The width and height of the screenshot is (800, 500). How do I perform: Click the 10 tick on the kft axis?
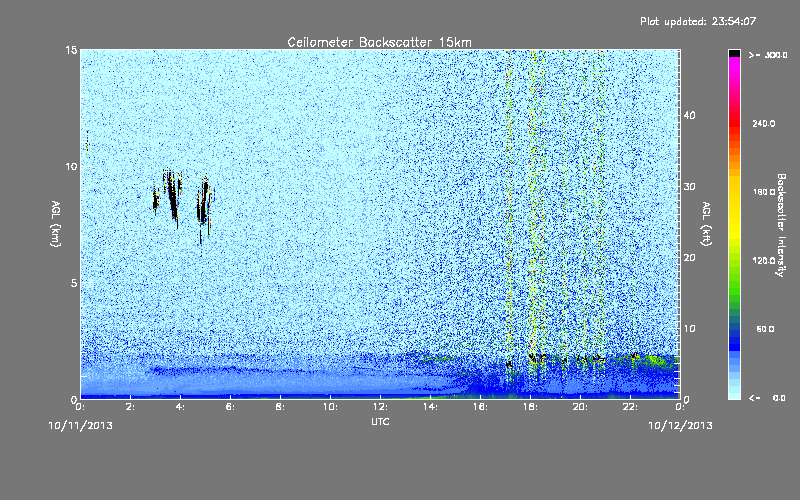pyautogui.click(x=689, y=329)
